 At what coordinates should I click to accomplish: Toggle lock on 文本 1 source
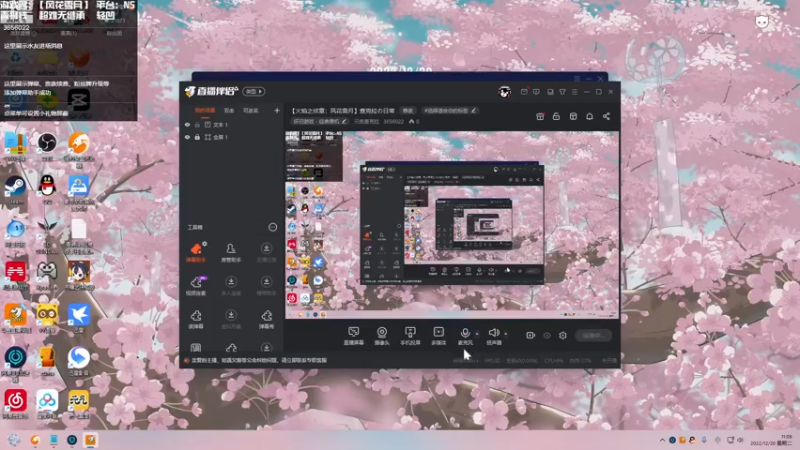coord(197,124)
